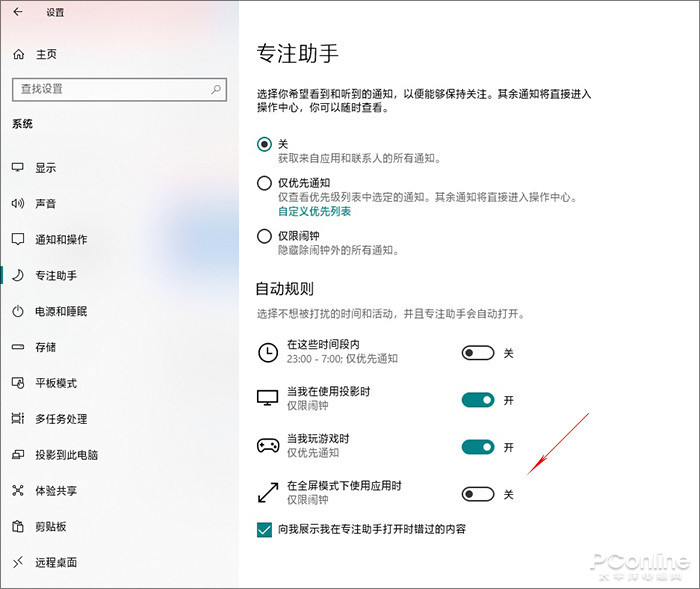
Task: Click 隐藏除闹钟外的所有通知 description
Action: tap(338, 250)
